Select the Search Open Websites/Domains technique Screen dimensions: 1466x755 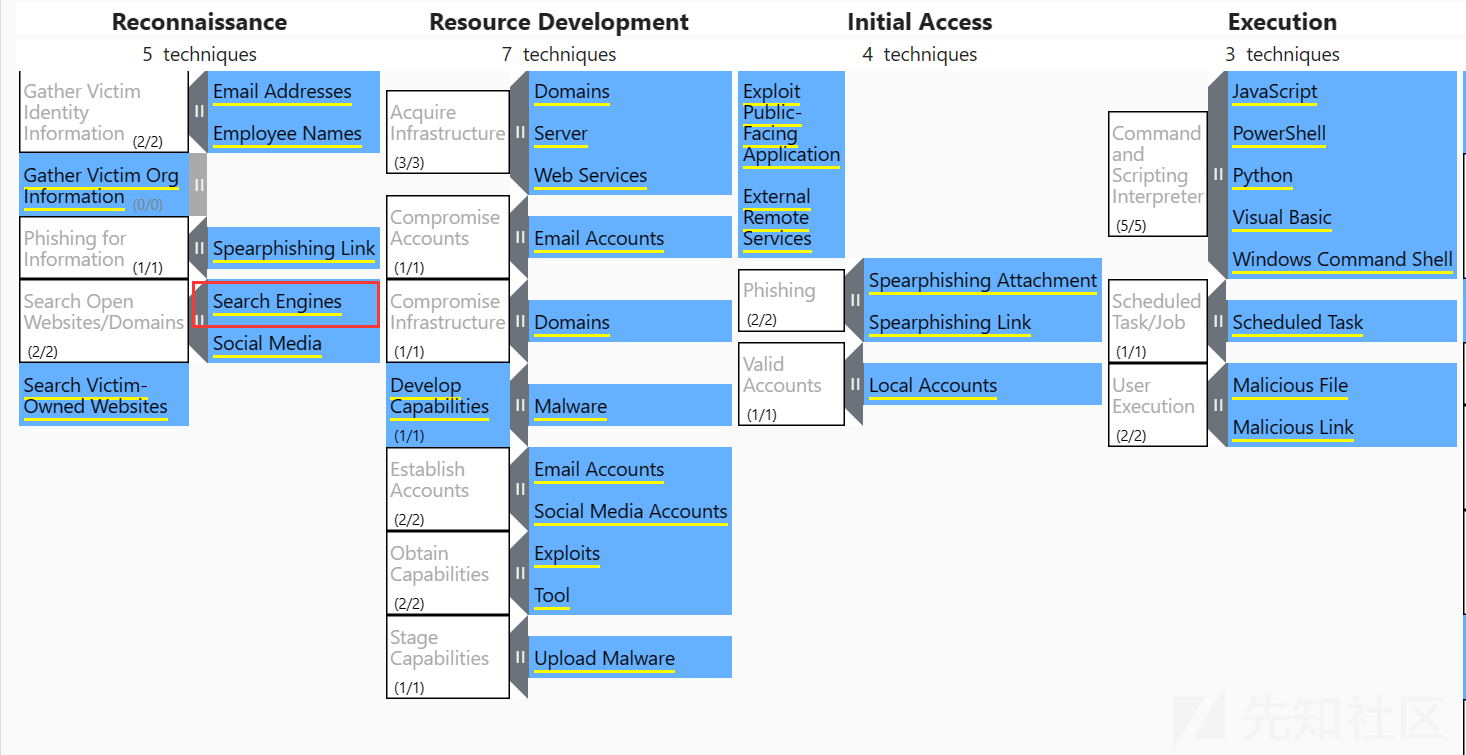click(103, 321)
